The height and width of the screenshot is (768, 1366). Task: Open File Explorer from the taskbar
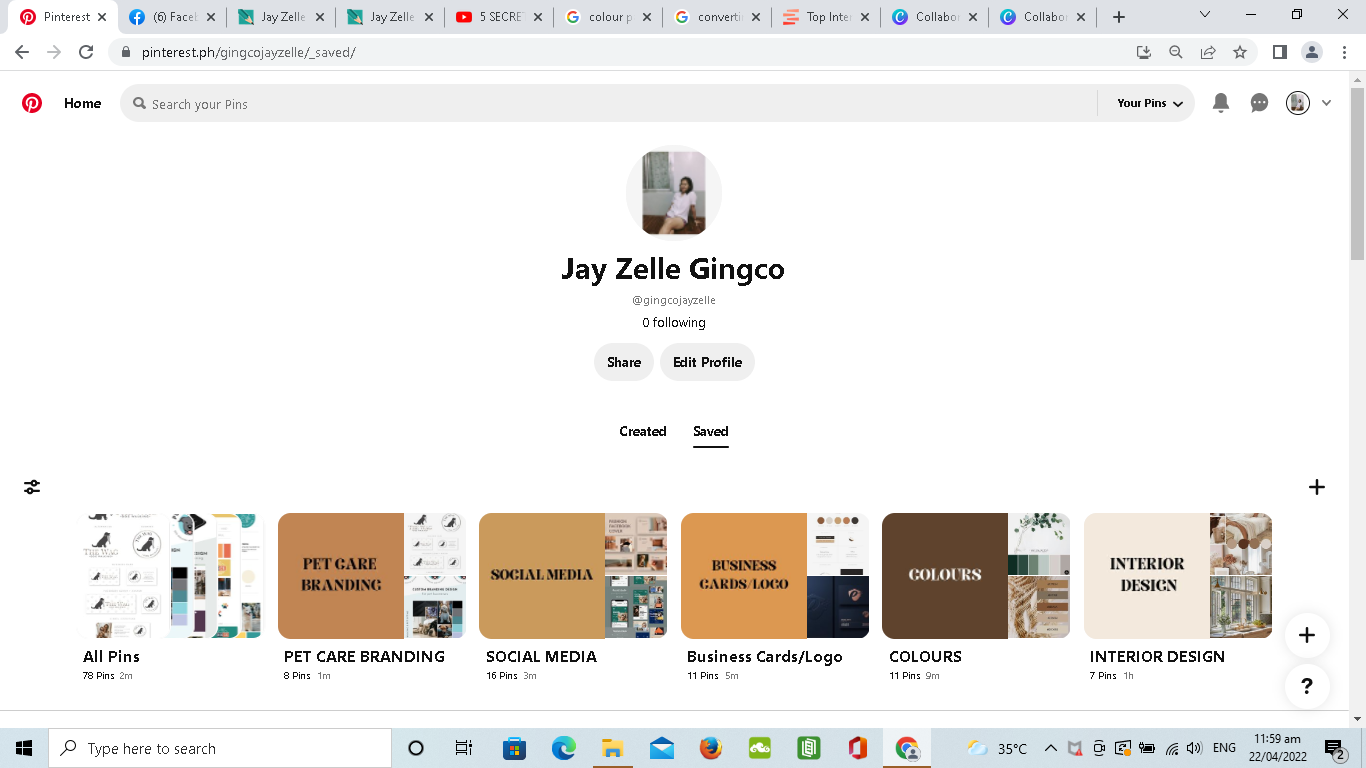pyautogui.click(x=613, y=748)
